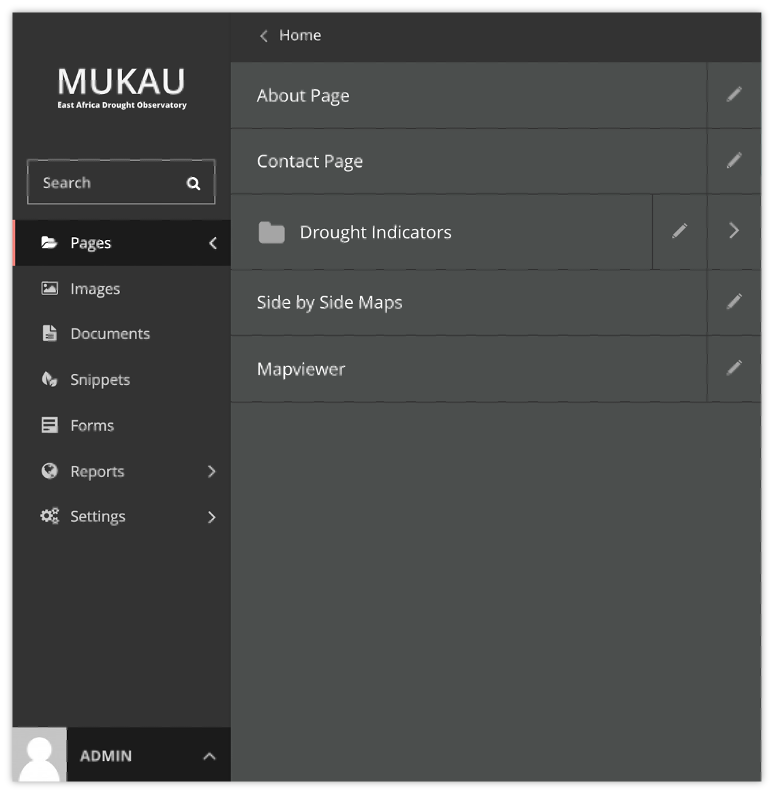Click the Drought Indicators folder icon
This screenshot has height=793, width=772.
tap(272, 233)
